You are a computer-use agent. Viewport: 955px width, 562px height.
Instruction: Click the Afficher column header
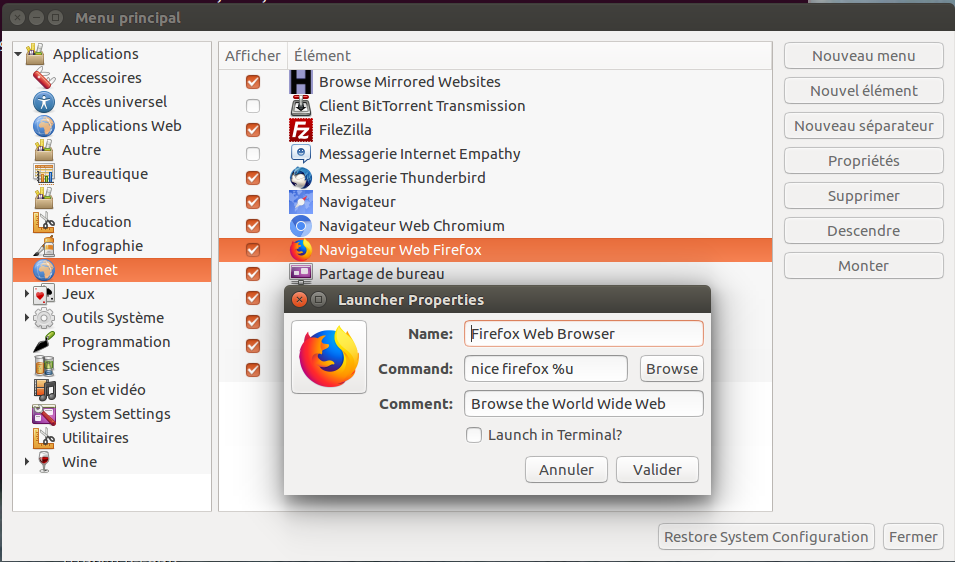253,56
